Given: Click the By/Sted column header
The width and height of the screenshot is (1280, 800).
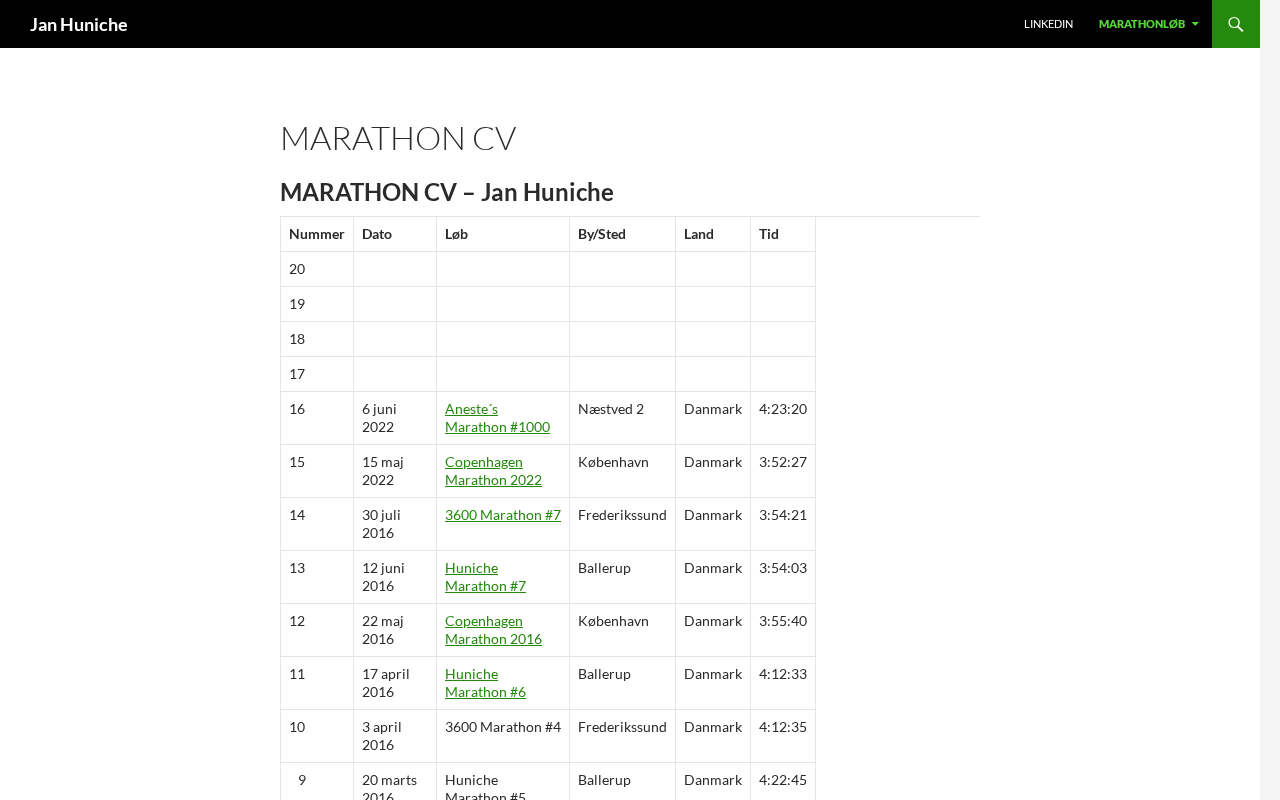Looking at the screenshot, I should [601, 234].
